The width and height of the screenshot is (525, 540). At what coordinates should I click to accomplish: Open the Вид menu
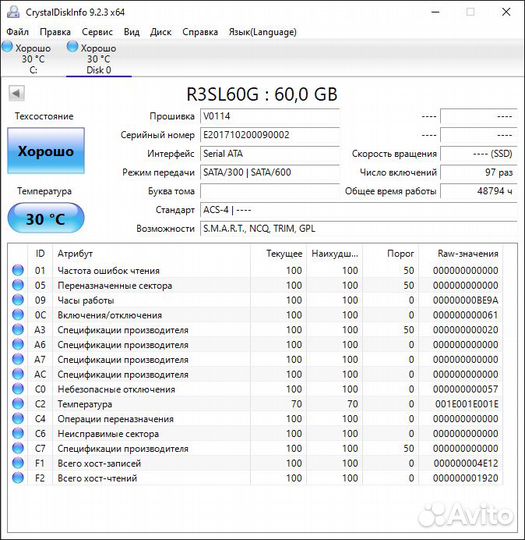click(x=132, y=32)
